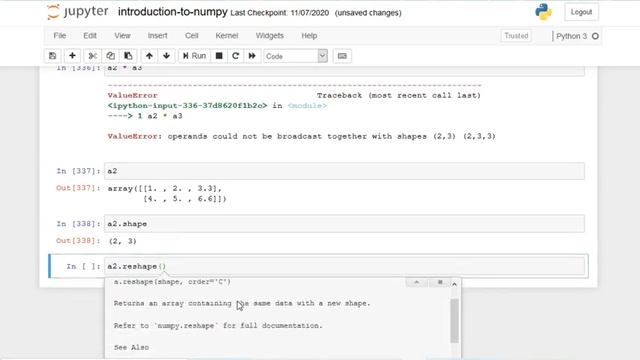
Task: Expand the tooltip with the caret icon
Action: tap(416, 282)
